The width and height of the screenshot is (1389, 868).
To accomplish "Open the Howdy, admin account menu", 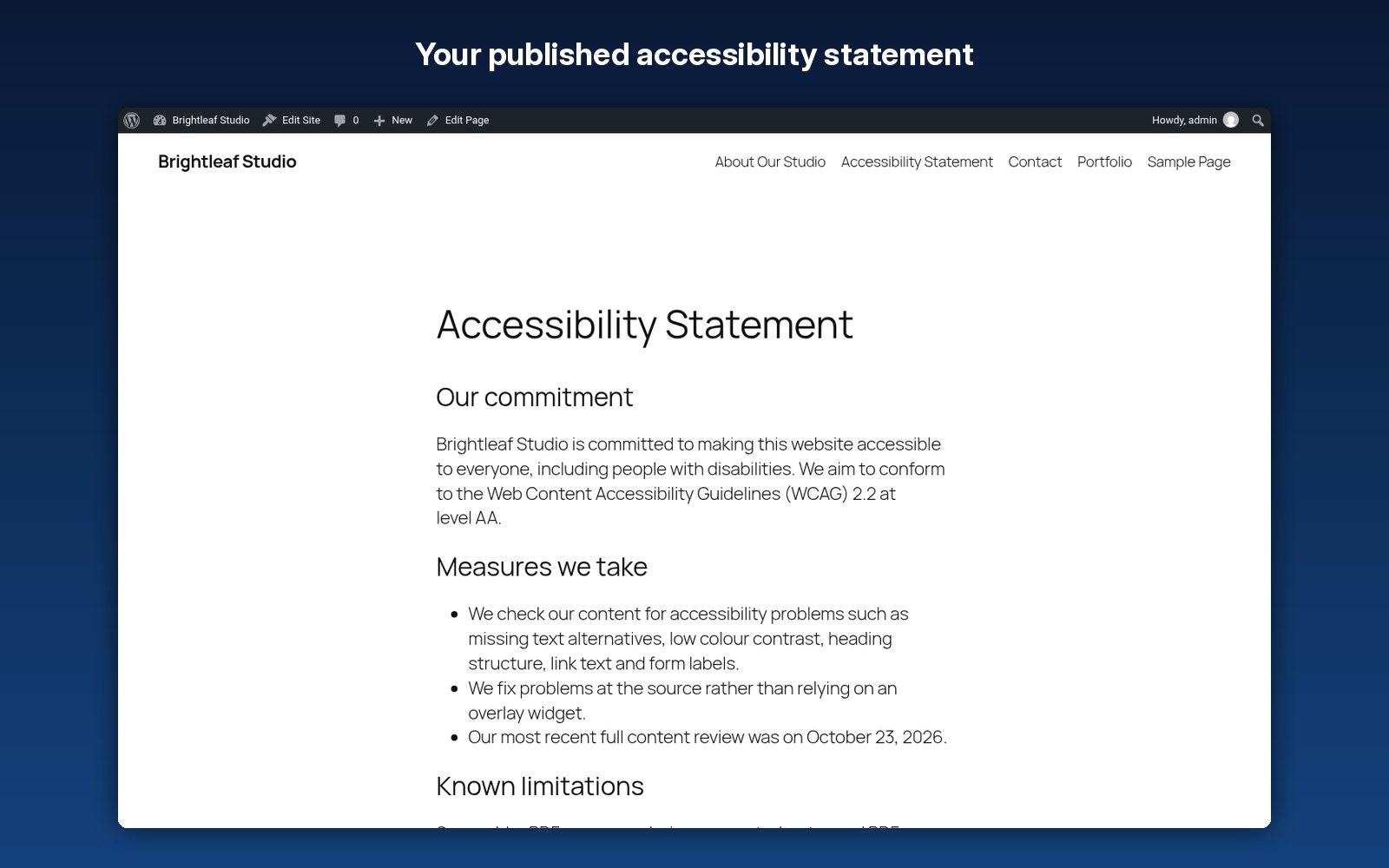I will 1184,121.
